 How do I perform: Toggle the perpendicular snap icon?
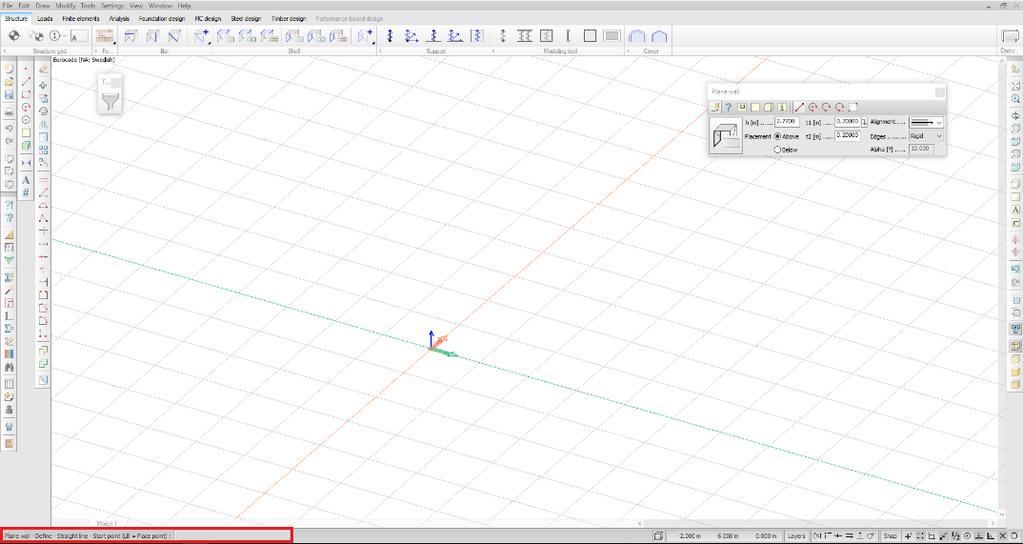pyautogui.click(x=979, y=536)
